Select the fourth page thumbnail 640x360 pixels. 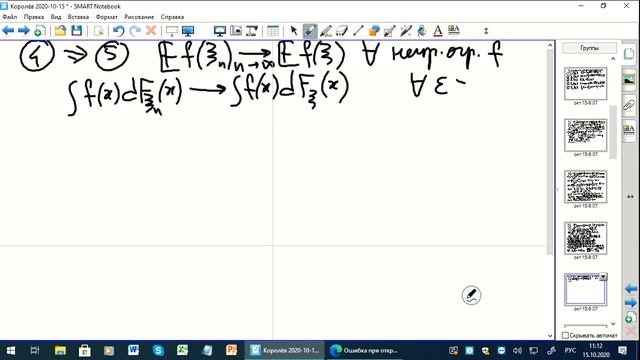(585, 238)
